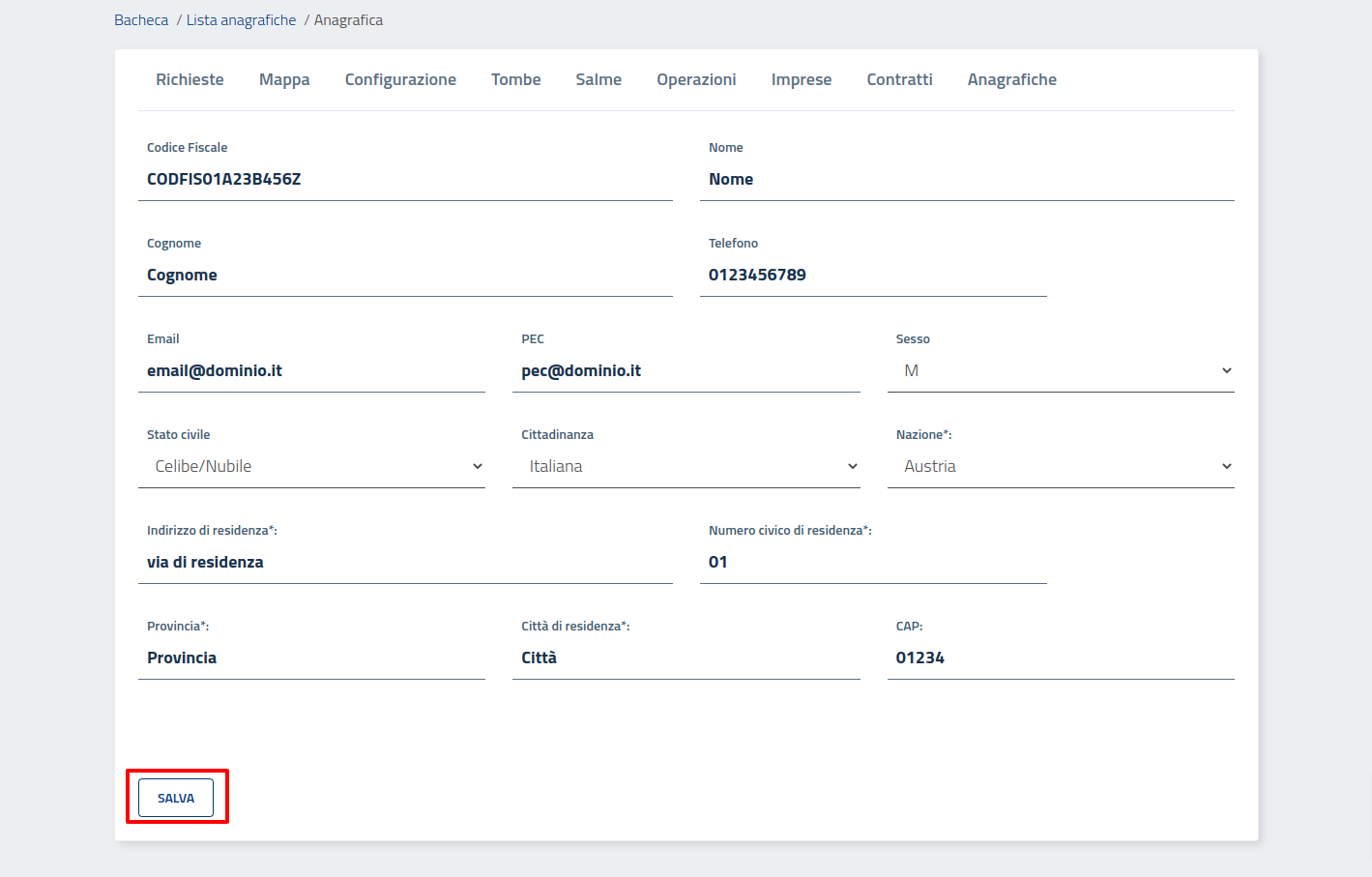
Task: Select the Tombe tab
Action: pyautogui.click(x=515, y=79)
